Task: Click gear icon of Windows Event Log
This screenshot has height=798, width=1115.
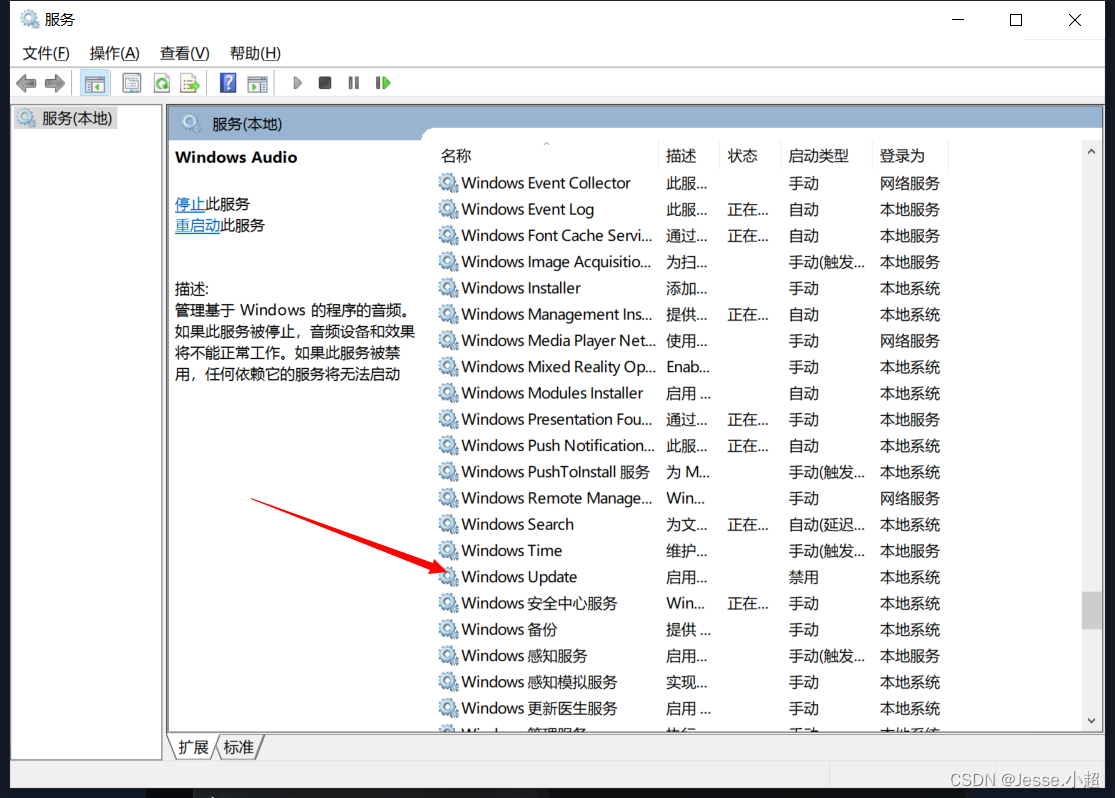Action: tap(448, 209)
